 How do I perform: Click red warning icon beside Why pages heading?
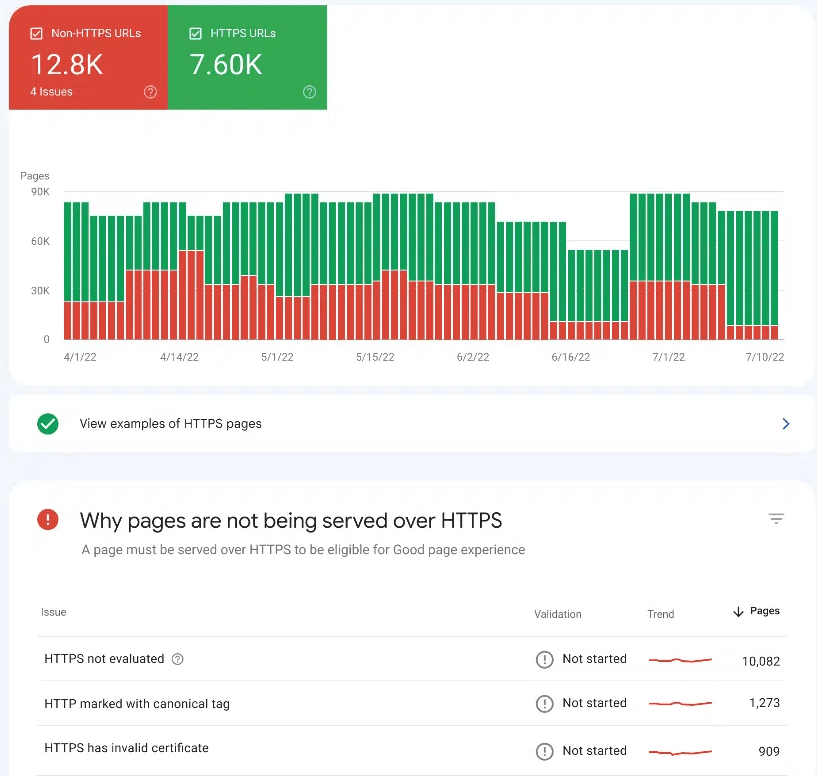pos(48,520)
